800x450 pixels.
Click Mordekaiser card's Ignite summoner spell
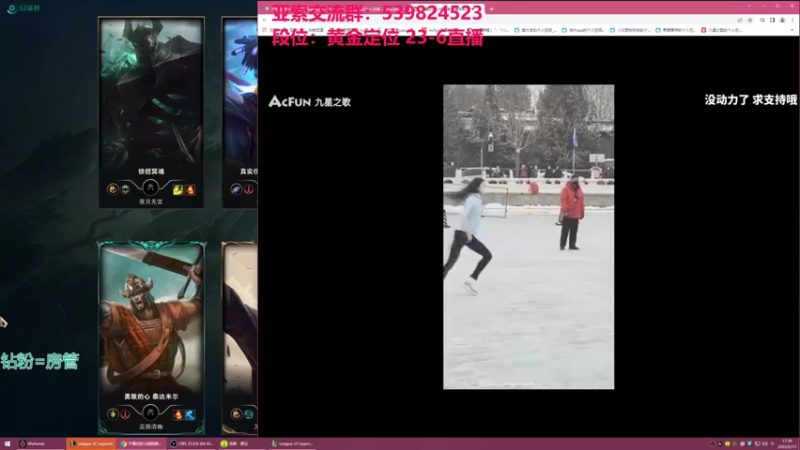click(x=190, y=190)
